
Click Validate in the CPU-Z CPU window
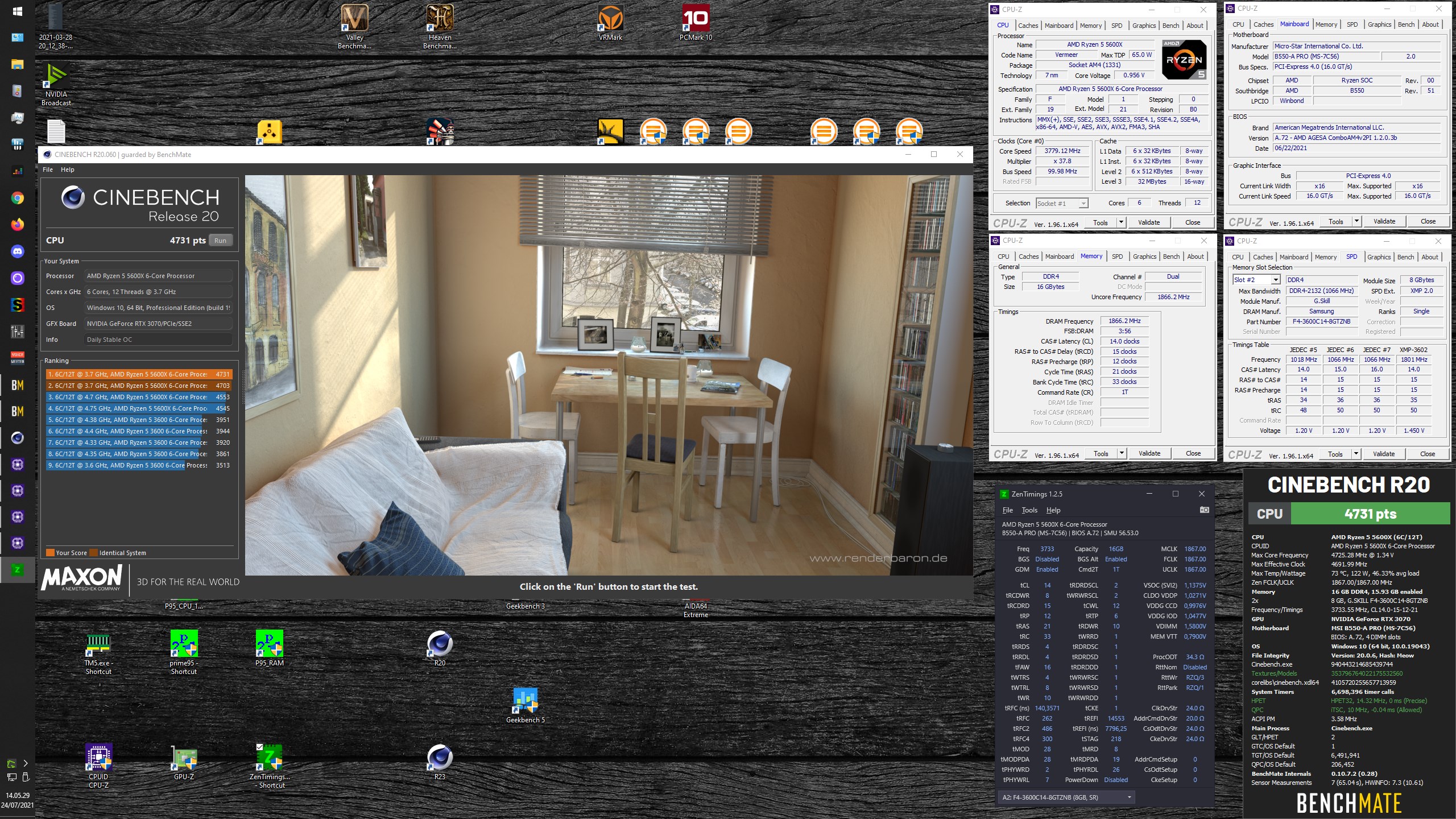point(1149,222)
